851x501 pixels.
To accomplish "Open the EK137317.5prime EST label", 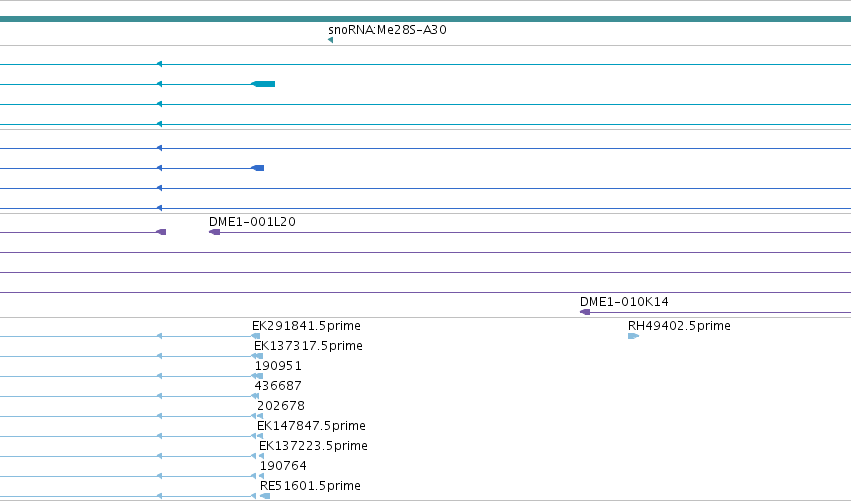I will pos(308,346).
